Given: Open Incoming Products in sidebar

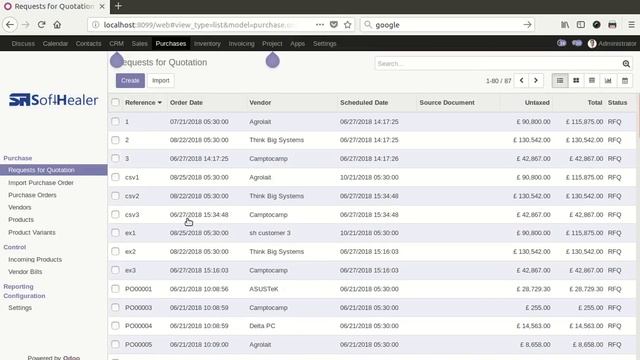Looking at the screenshot, I should (x=35, y=259).
